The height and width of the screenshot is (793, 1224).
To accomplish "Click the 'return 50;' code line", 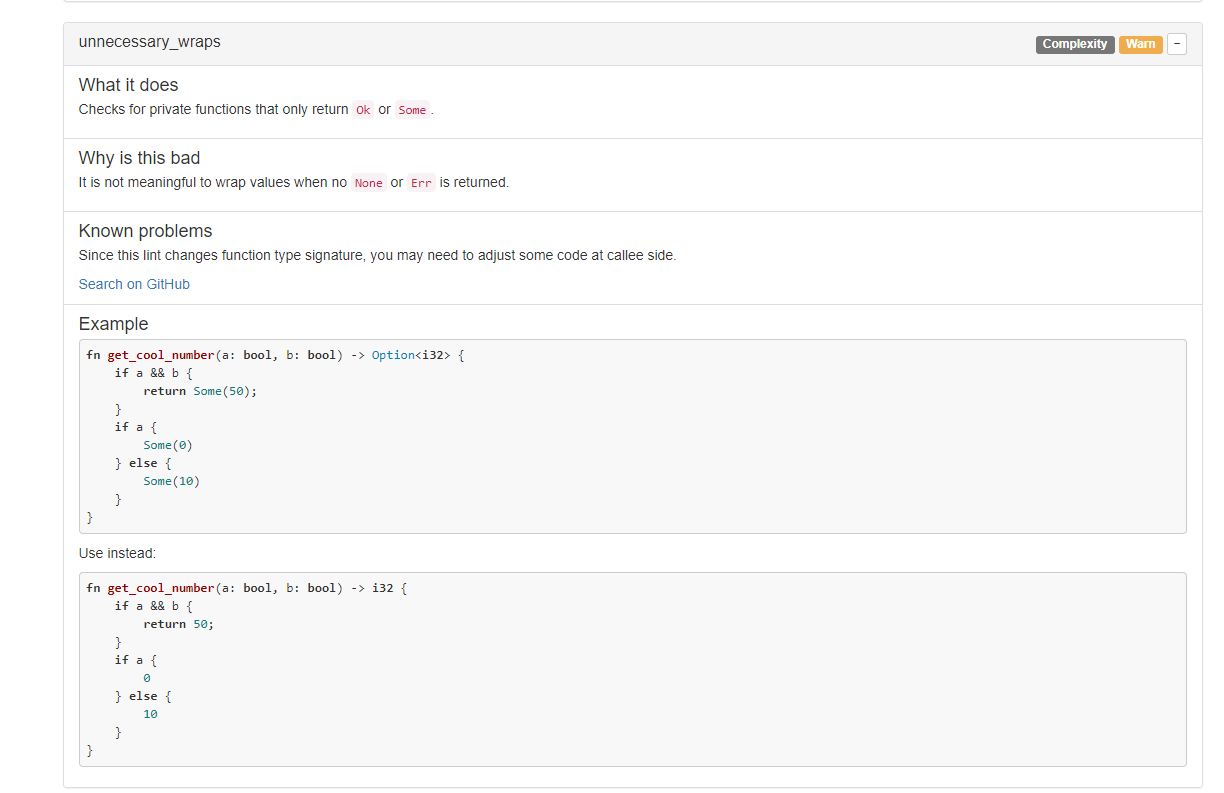I will [x=179, y=624].
